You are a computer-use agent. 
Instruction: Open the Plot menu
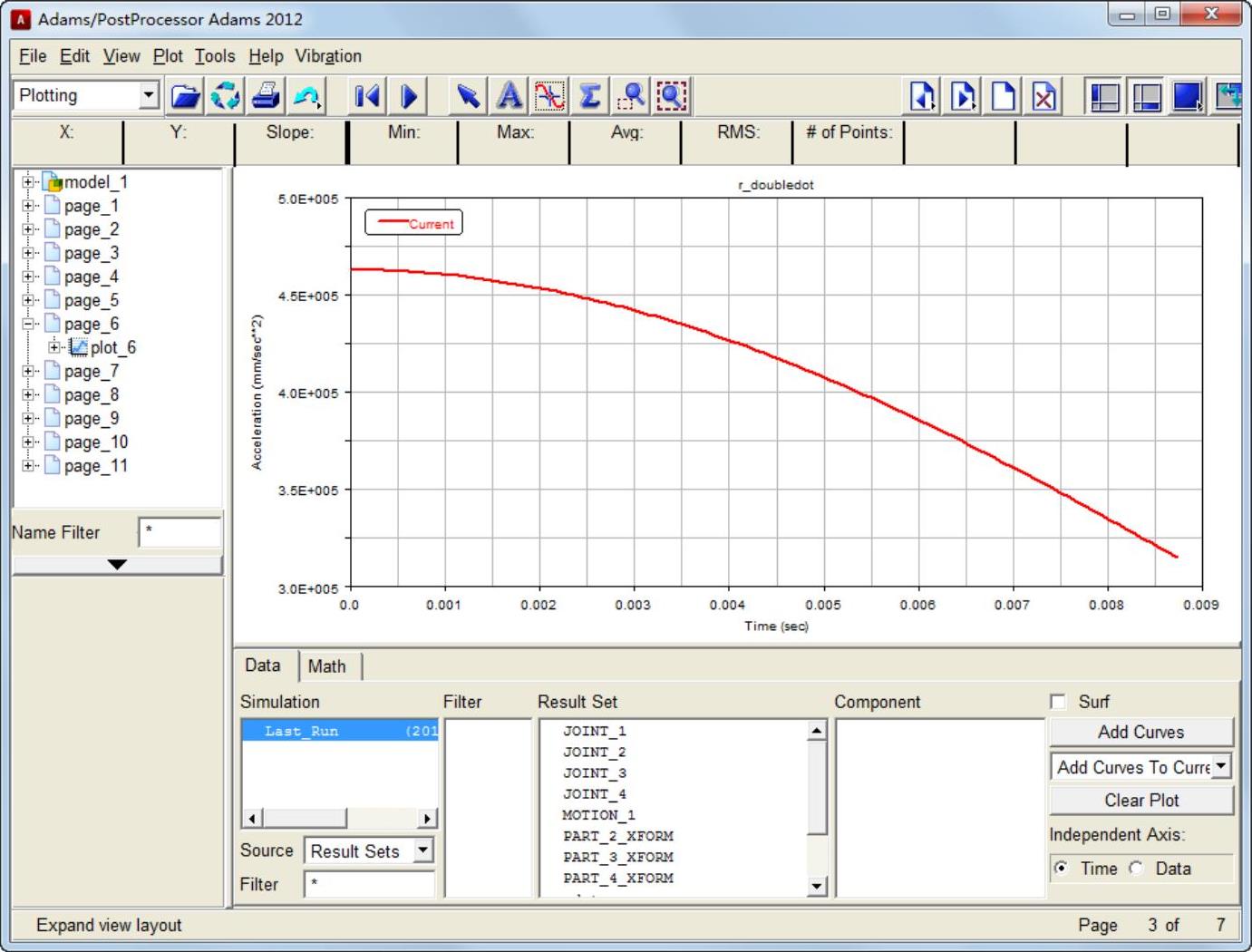(168, 56)
